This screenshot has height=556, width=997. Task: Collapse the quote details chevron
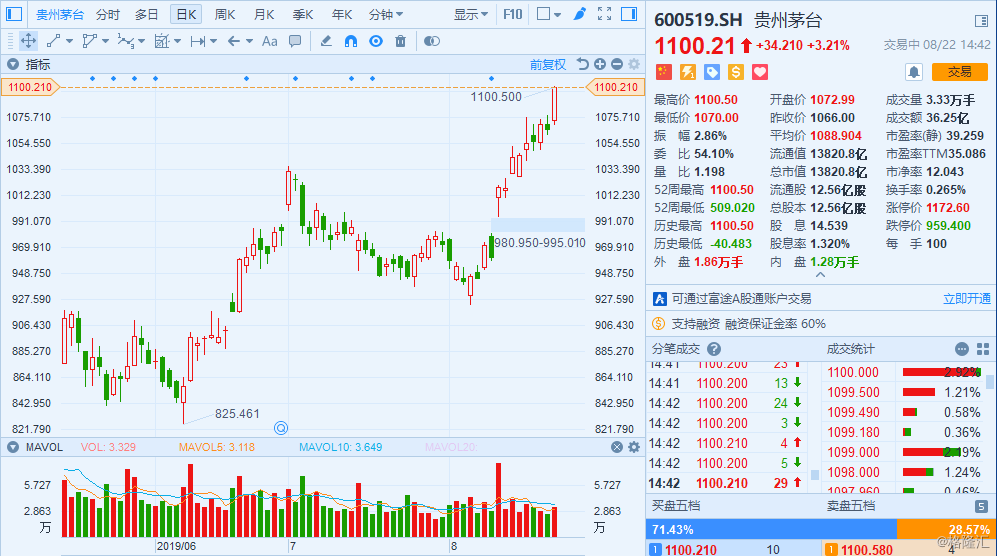(x=820, y=275)
